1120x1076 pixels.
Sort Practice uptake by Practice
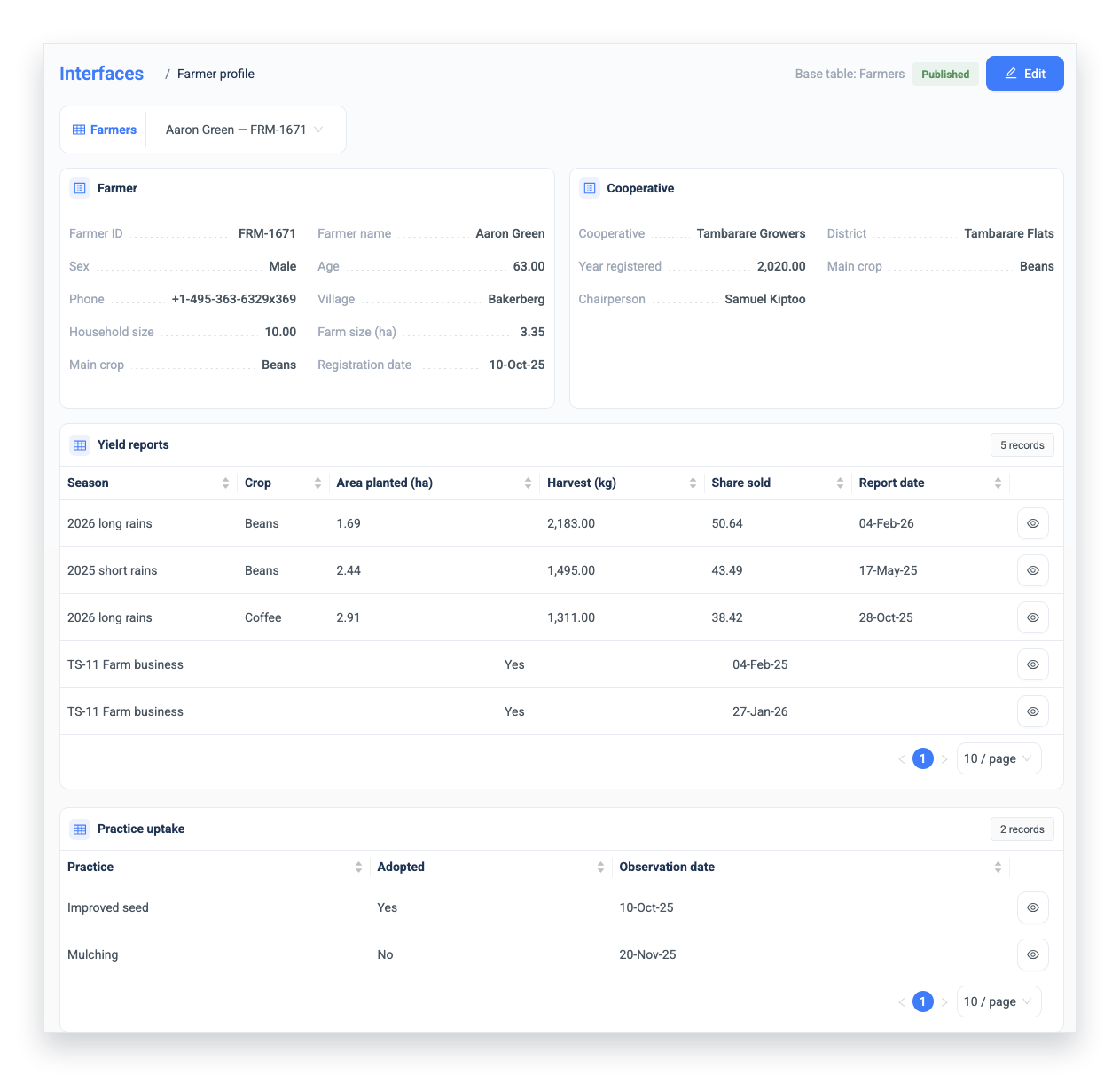pos(358,868)
